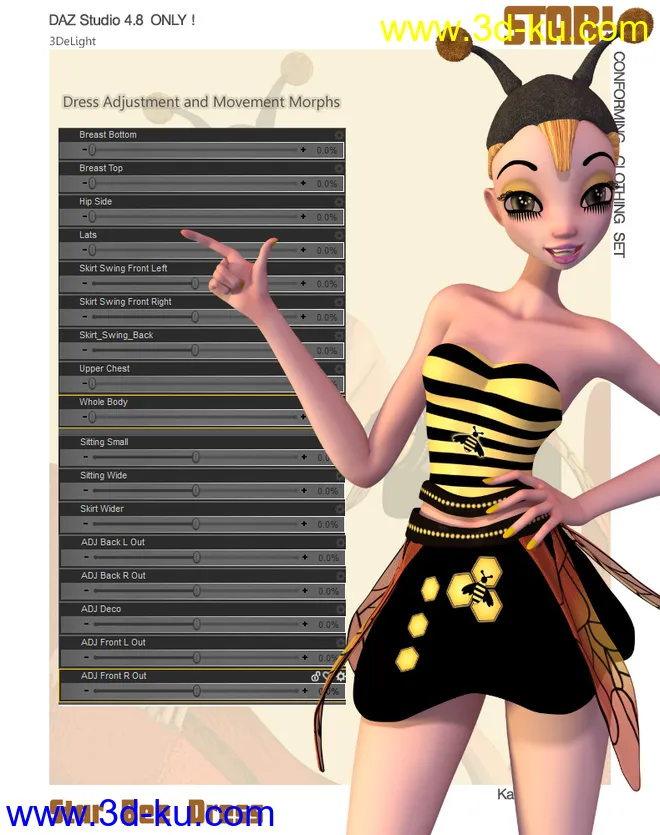Click the plus icon for ADJ Deco

(x=305, y=624)
